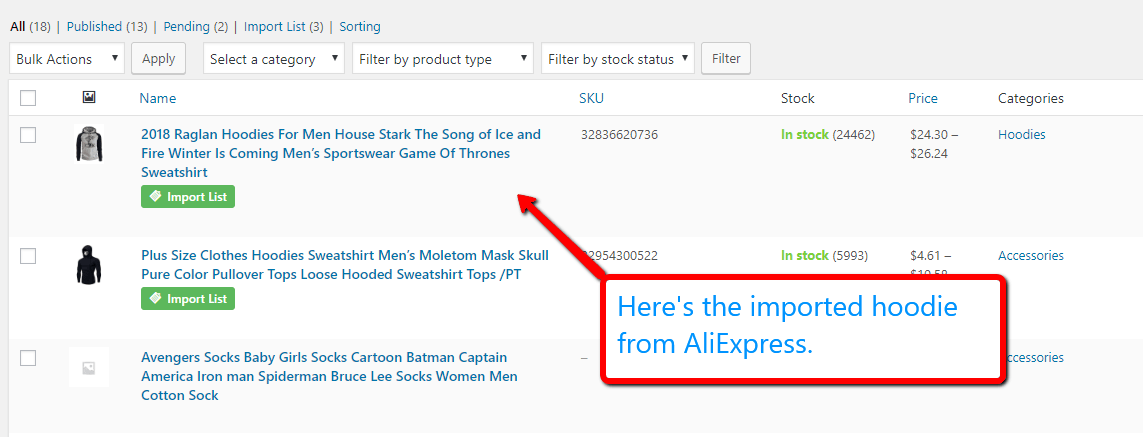Check the Raglan Hoodies product checkbox
The width and height of the screenshot is (1143, 437).
click(28, 135)
